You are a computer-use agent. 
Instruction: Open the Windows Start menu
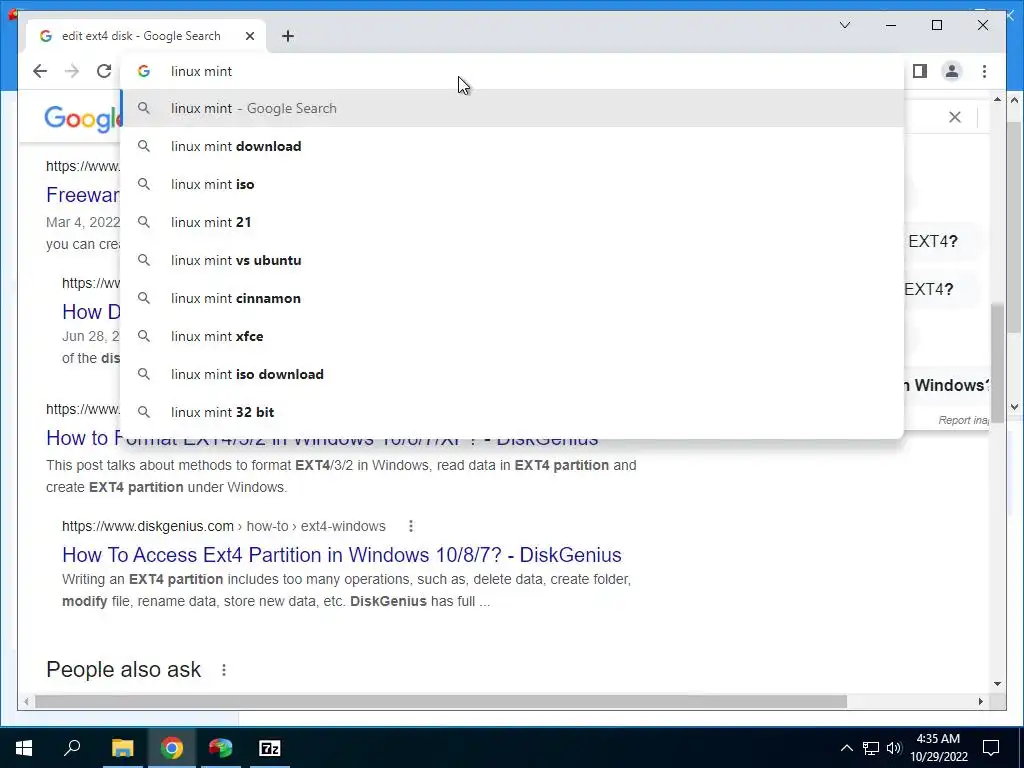tap(24, 748)
